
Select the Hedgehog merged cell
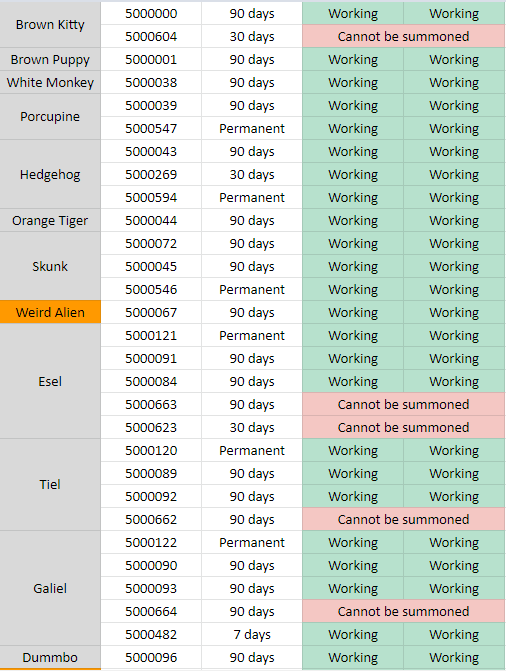coord(50,175)
